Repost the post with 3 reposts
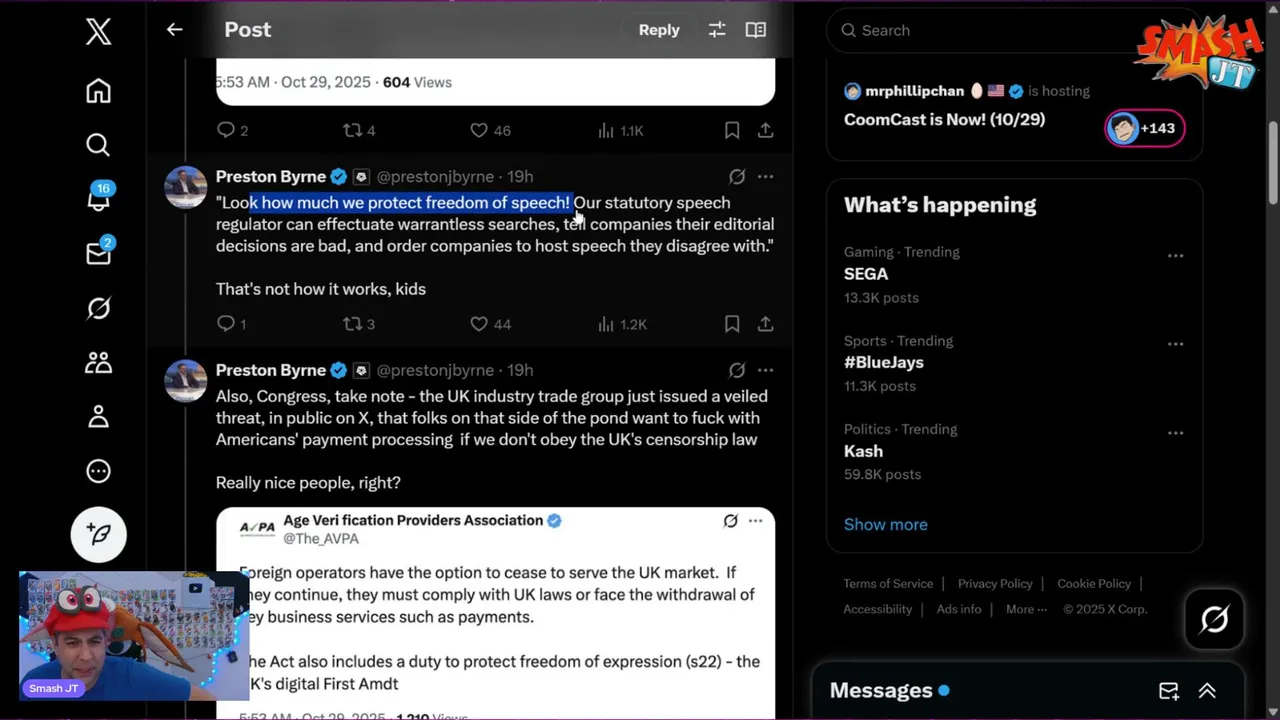 click(x=352, y=324)
